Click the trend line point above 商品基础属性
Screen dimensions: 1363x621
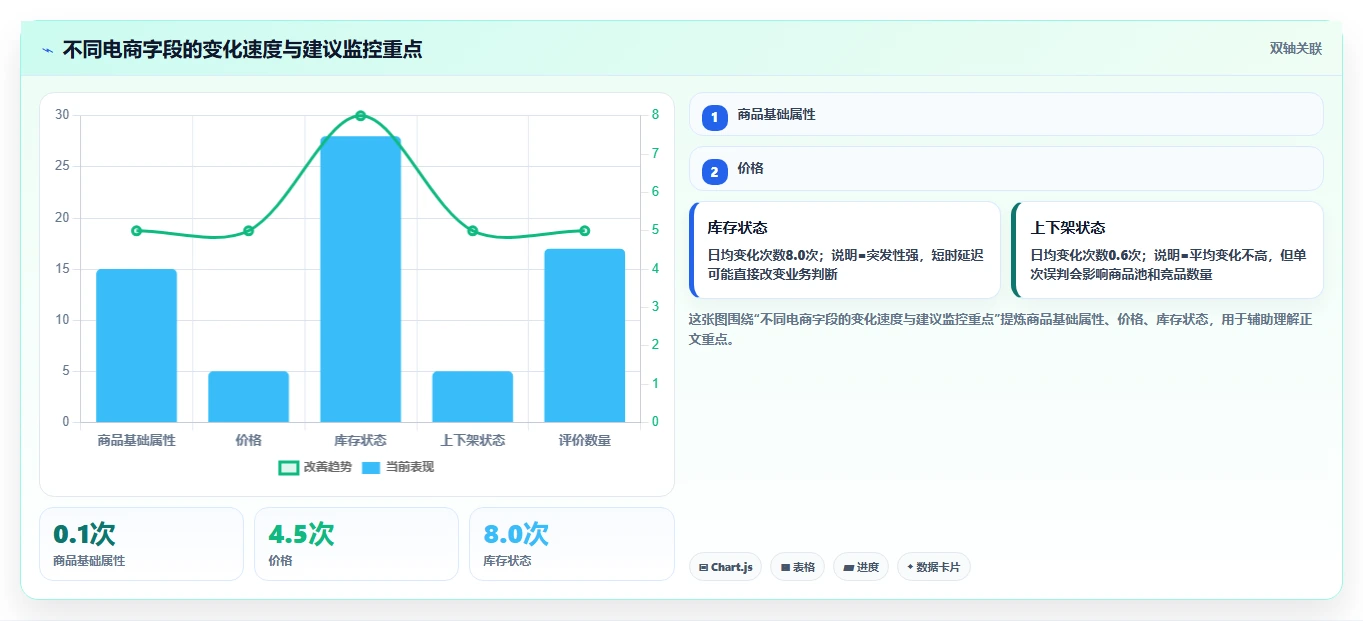[137, 231]
